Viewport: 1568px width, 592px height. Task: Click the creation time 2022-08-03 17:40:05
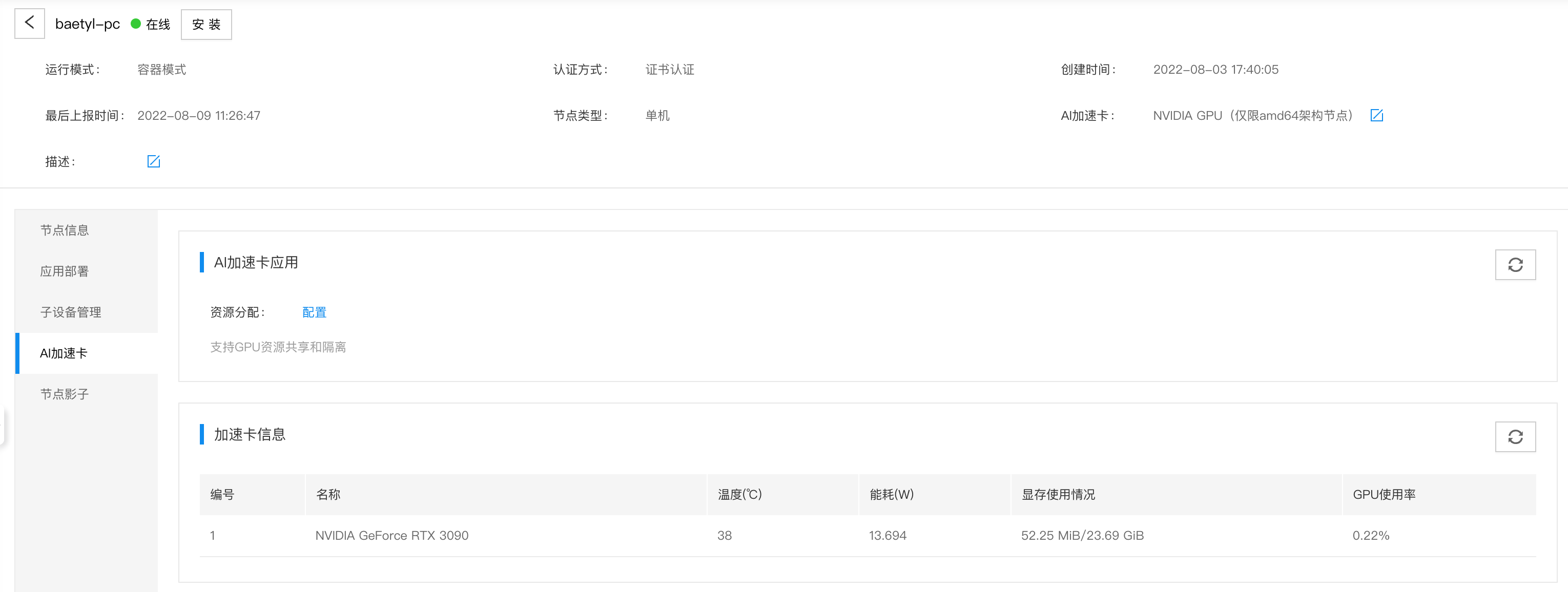tap(1215, 69)
